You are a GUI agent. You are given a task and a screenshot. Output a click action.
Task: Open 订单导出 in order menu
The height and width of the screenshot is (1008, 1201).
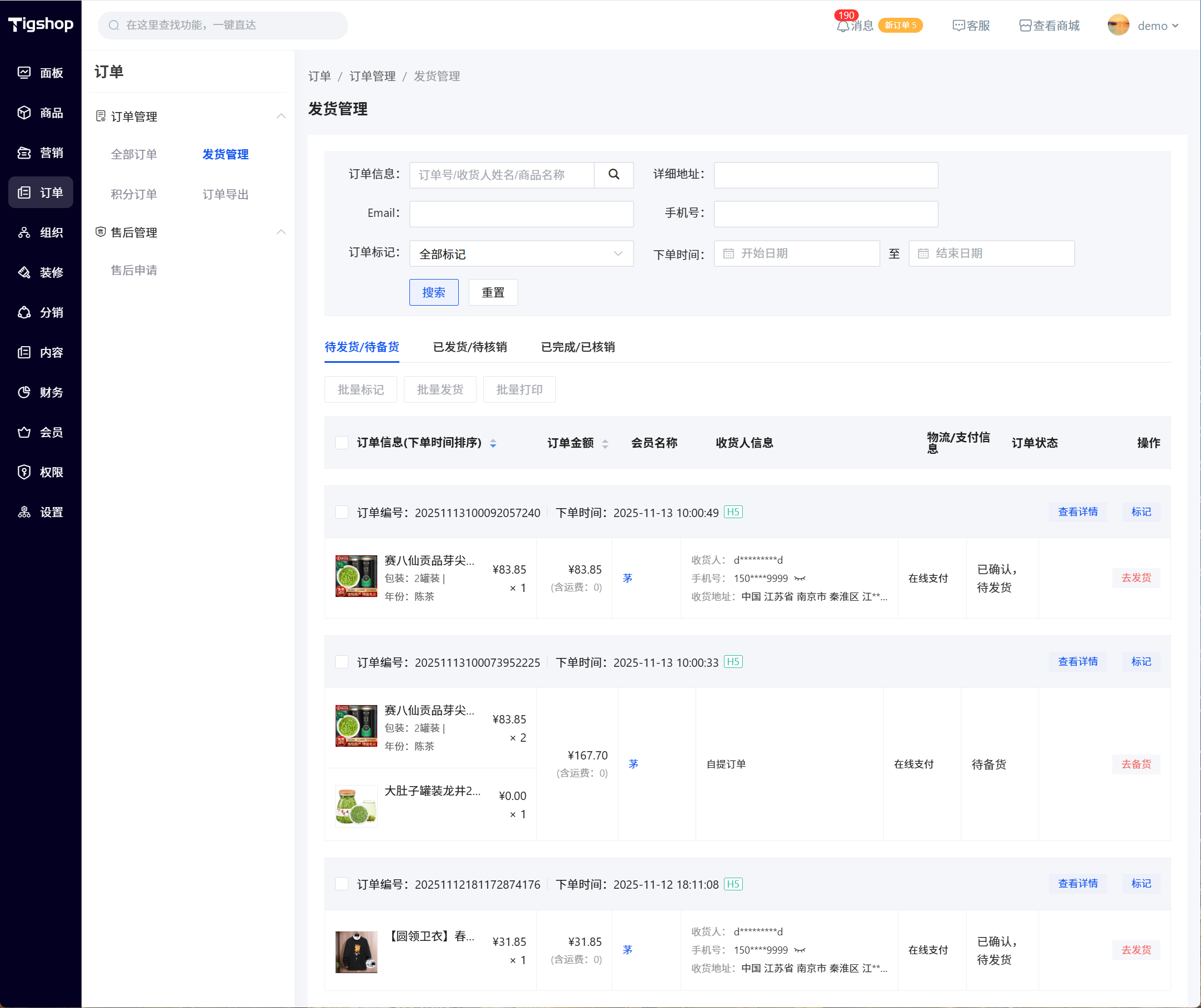(x=225, y=195)
